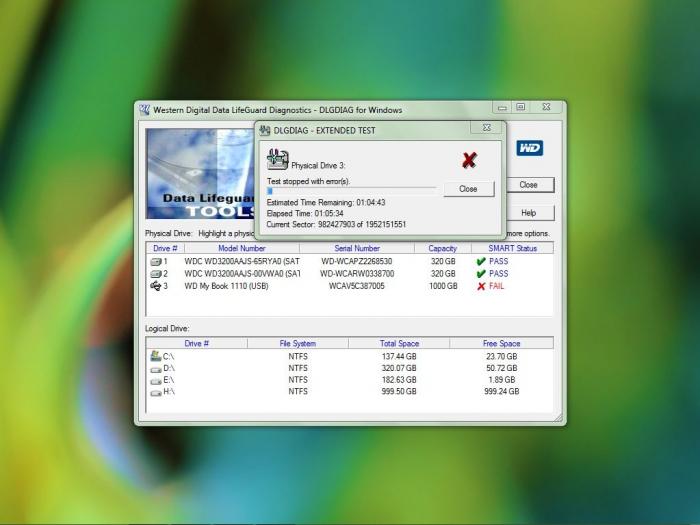Click the 23.70 GB free space value
700x525 pixels.
point(502,357)
